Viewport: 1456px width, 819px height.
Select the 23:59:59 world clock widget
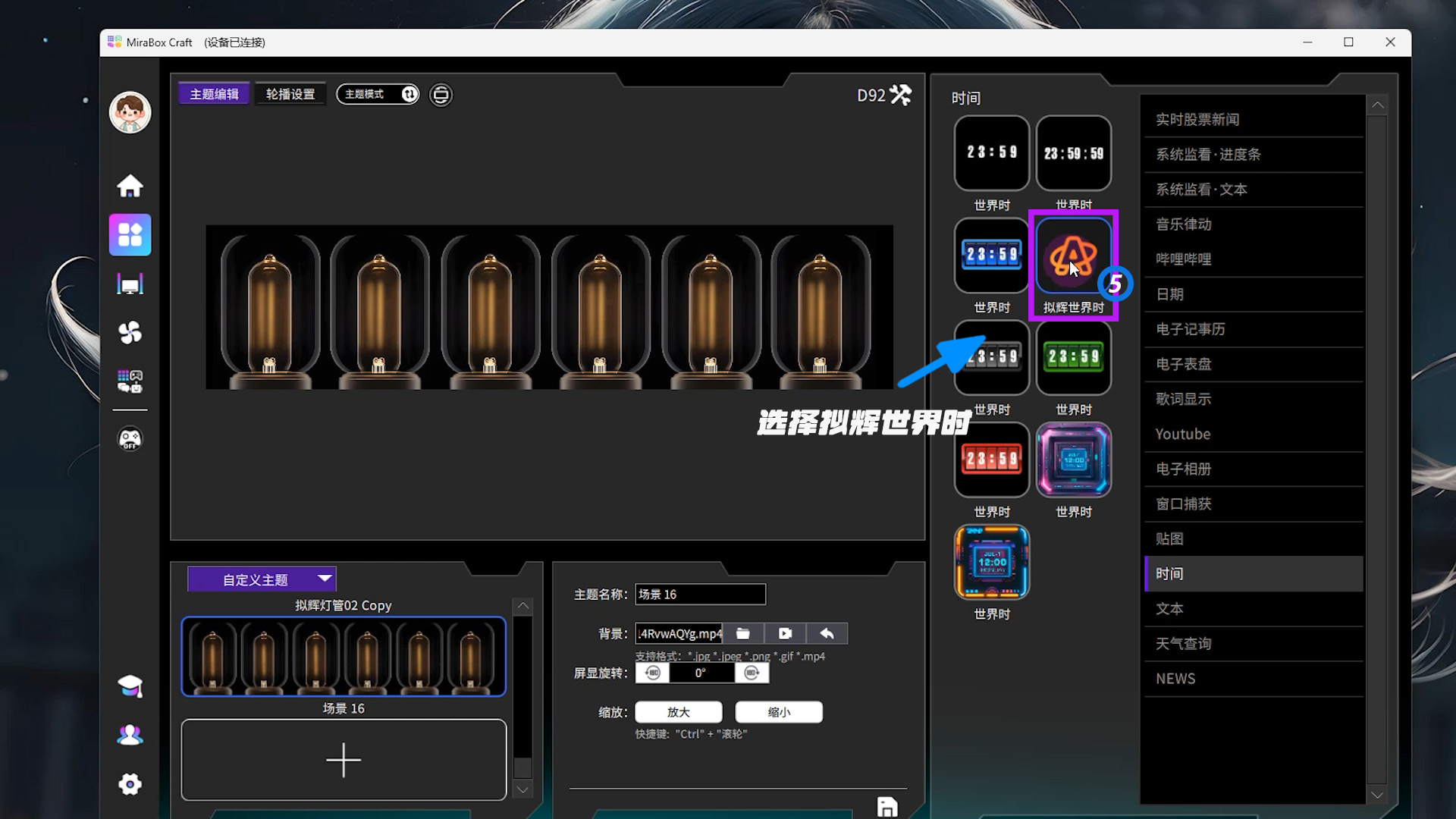[1074, 153]
